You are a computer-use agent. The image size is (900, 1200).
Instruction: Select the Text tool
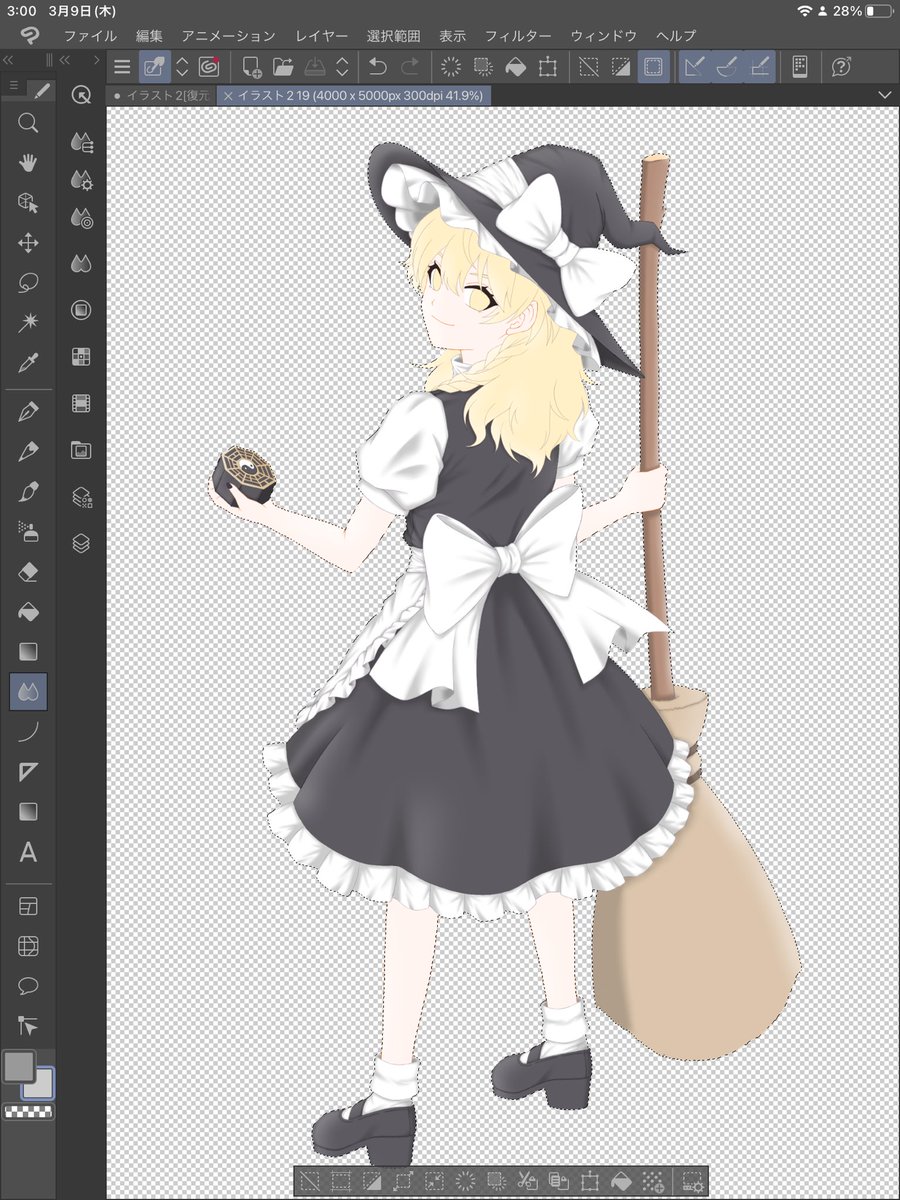pyautogui.click(x=28, y=853)
